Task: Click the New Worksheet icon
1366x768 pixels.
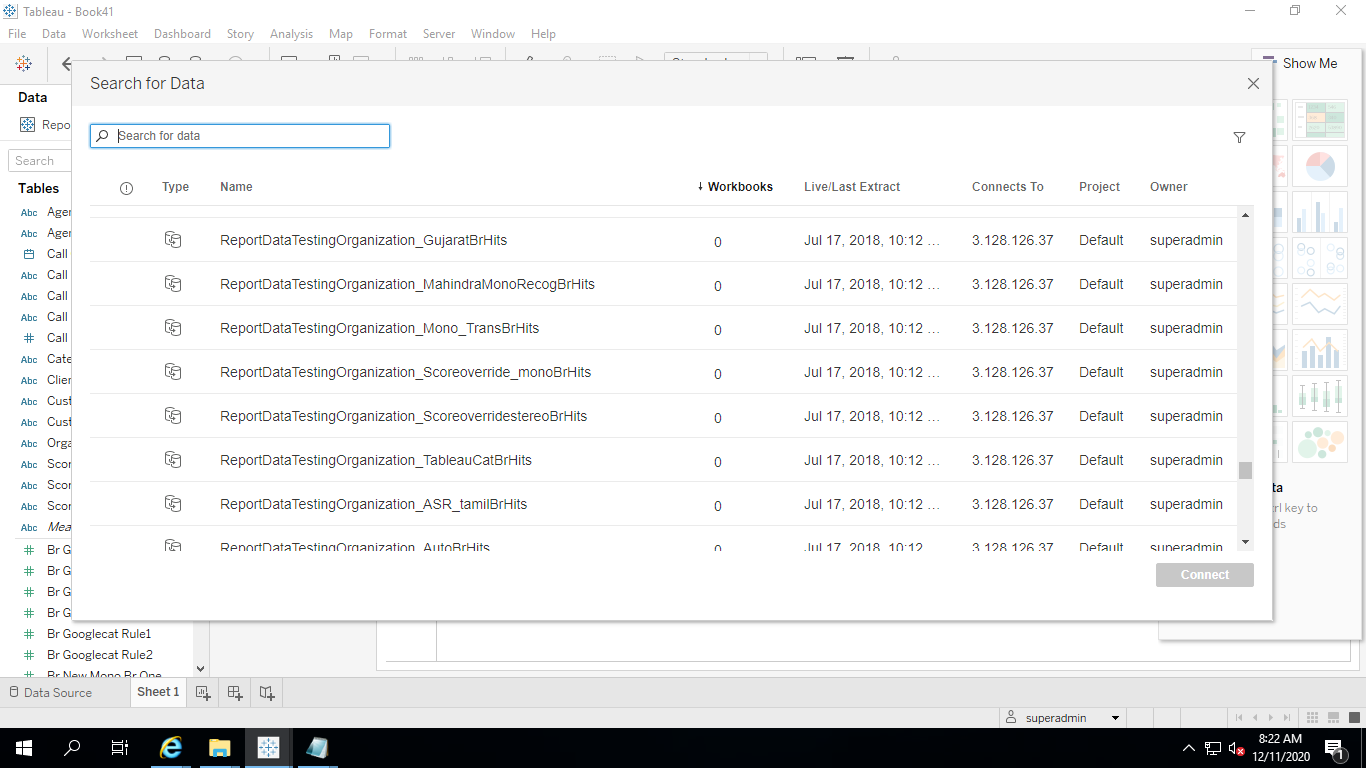Action: [x=203, y=692]
